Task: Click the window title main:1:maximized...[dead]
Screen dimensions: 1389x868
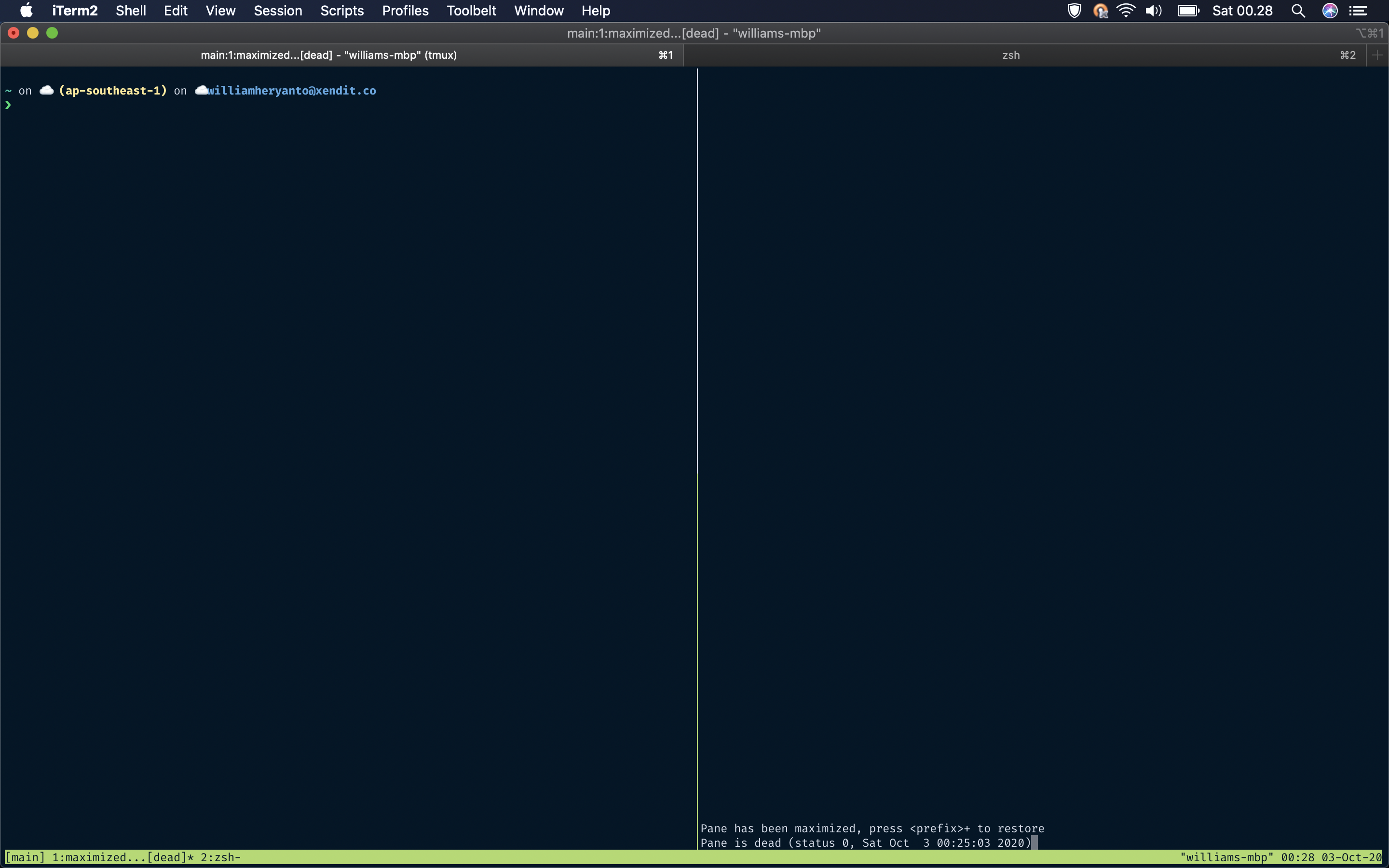Action: [694, 33]
